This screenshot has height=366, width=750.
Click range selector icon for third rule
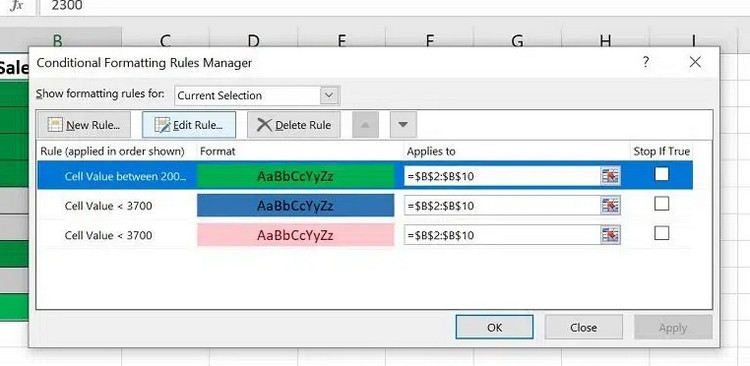click(x=610, y=235)
